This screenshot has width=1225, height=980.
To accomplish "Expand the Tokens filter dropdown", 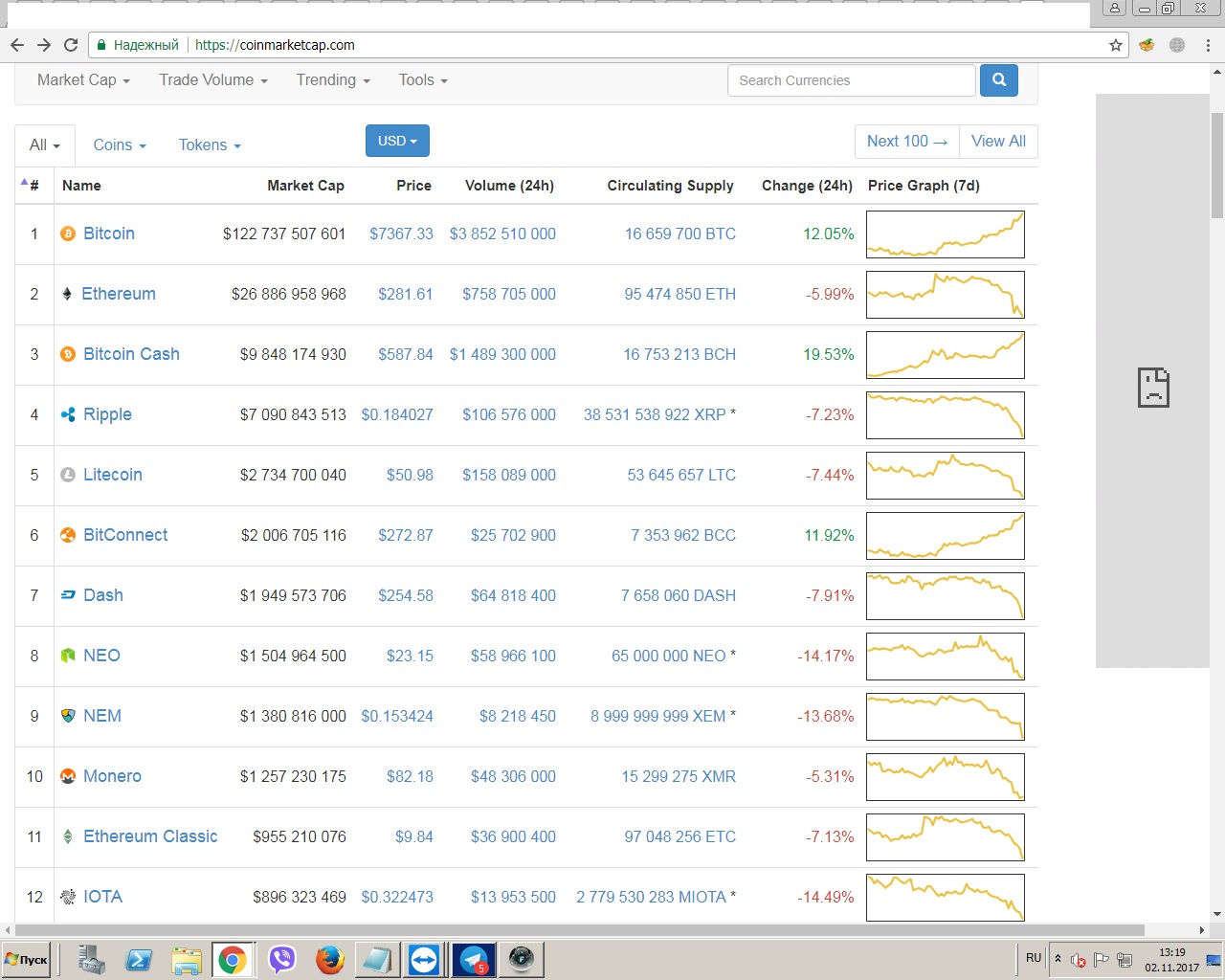I will tap(210, 145).
